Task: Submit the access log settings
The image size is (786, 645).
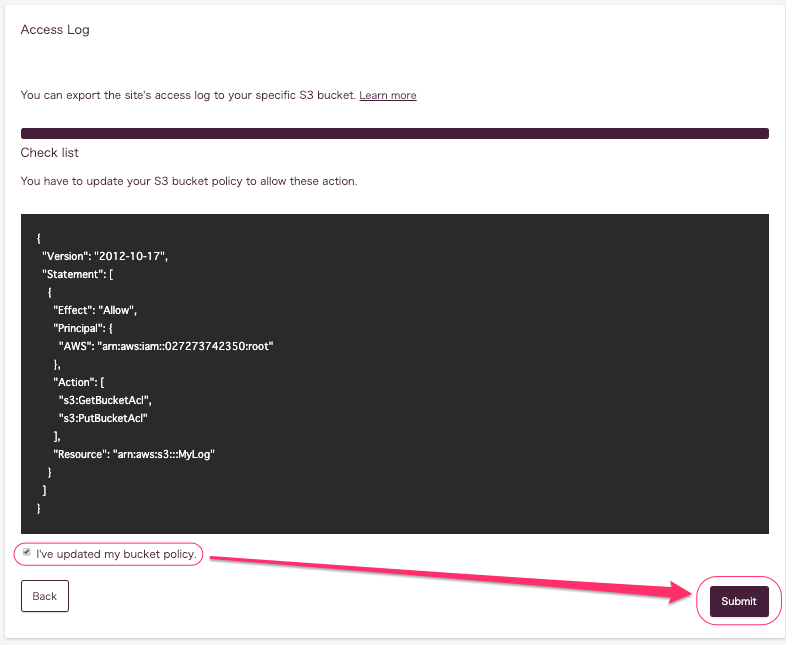Action: [739, 601]
